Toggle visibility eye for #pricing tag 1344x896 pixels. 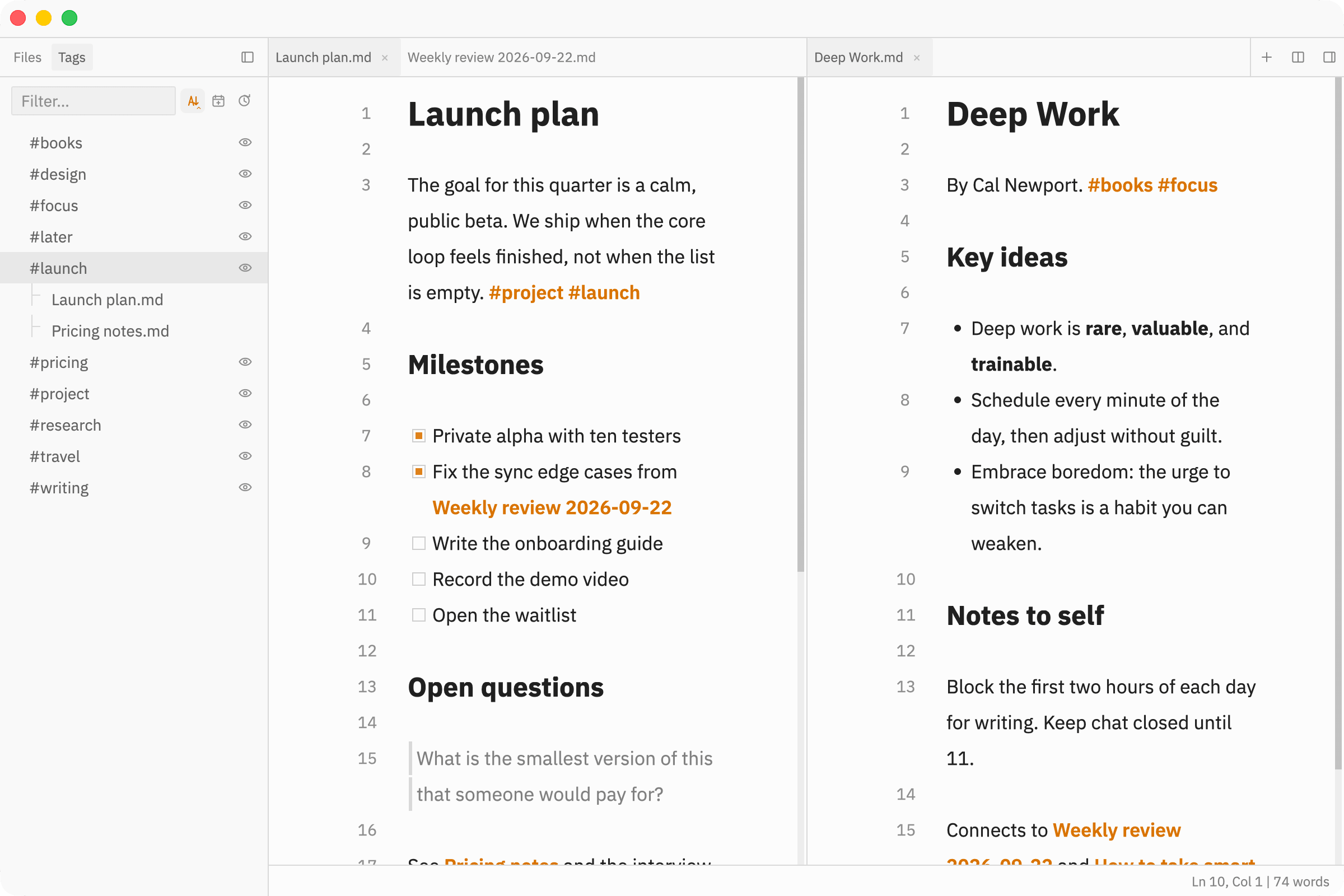(x=245, y=362)
